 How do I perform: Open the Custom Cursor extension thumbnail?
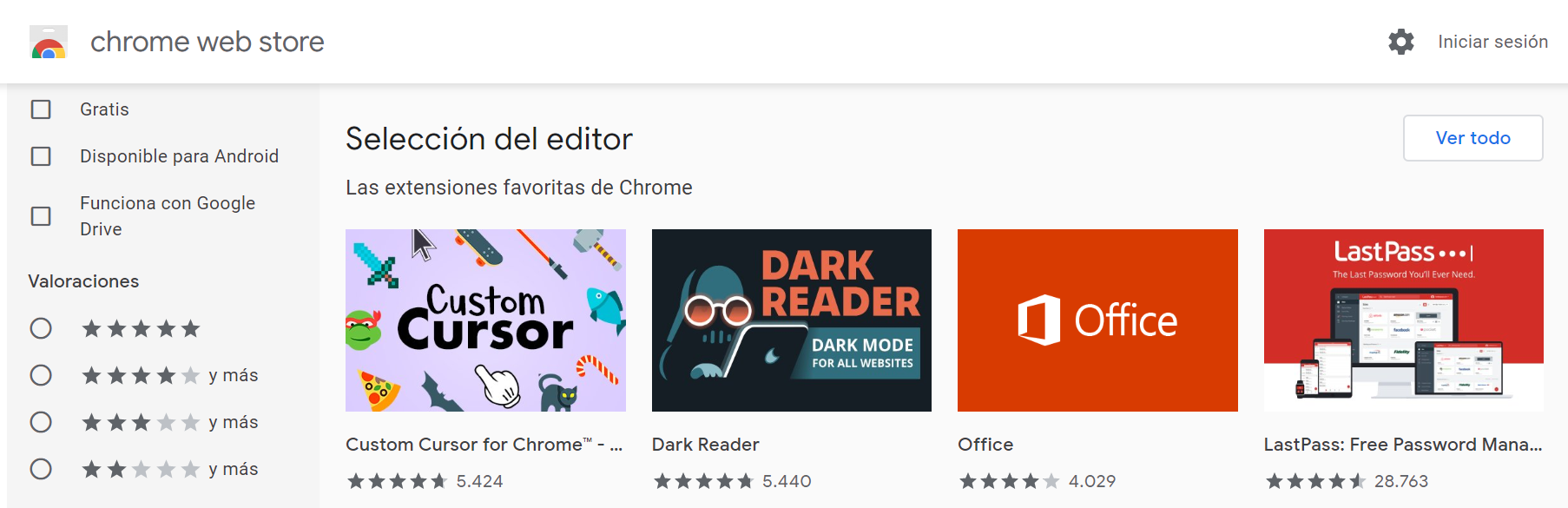[485, 320]
